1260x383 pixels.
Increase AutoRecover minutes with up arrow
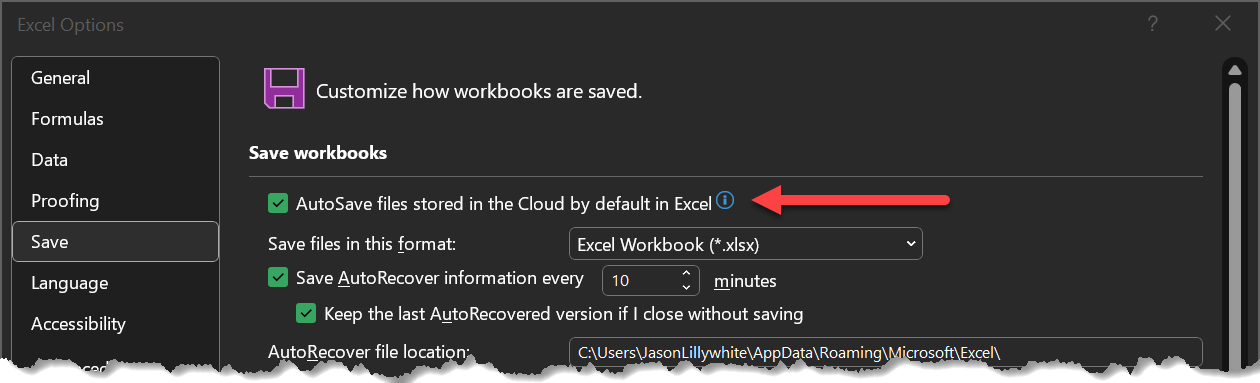[x=686, y=273]
